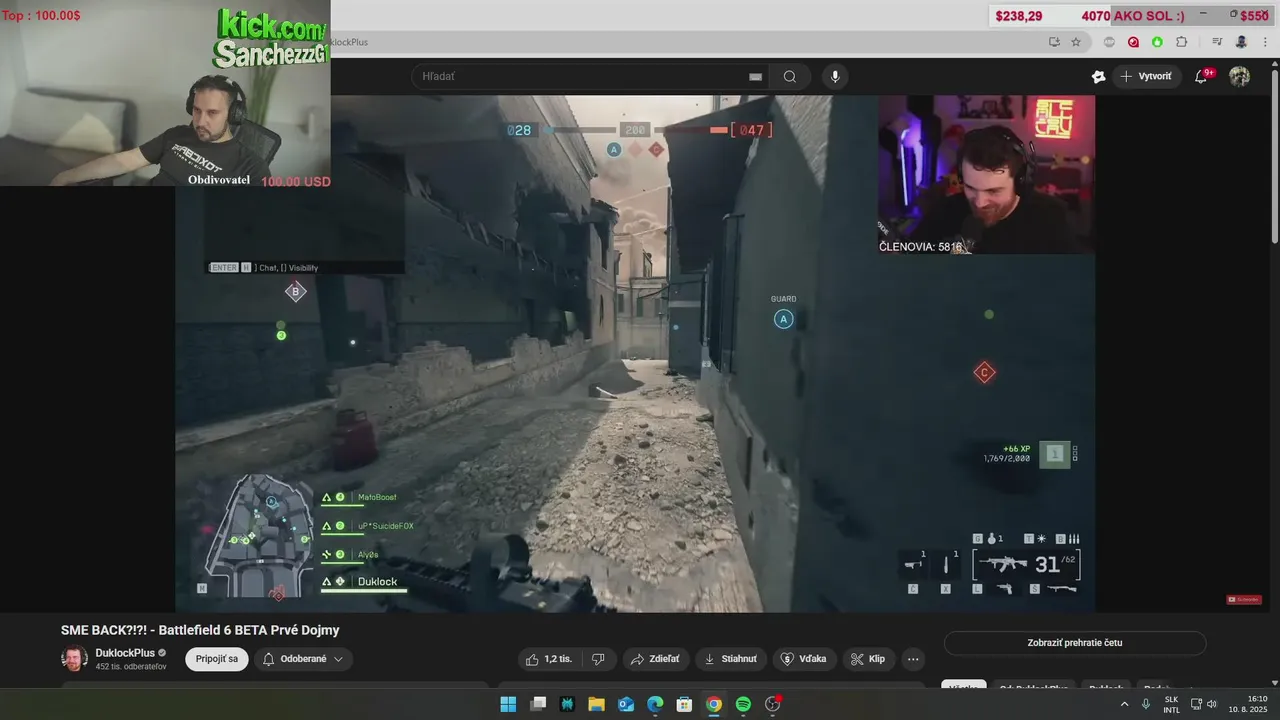This screenshot has width=1280, height=720.
Task: Click the install app icon in address bar
Action: [x=1054, y=42]
